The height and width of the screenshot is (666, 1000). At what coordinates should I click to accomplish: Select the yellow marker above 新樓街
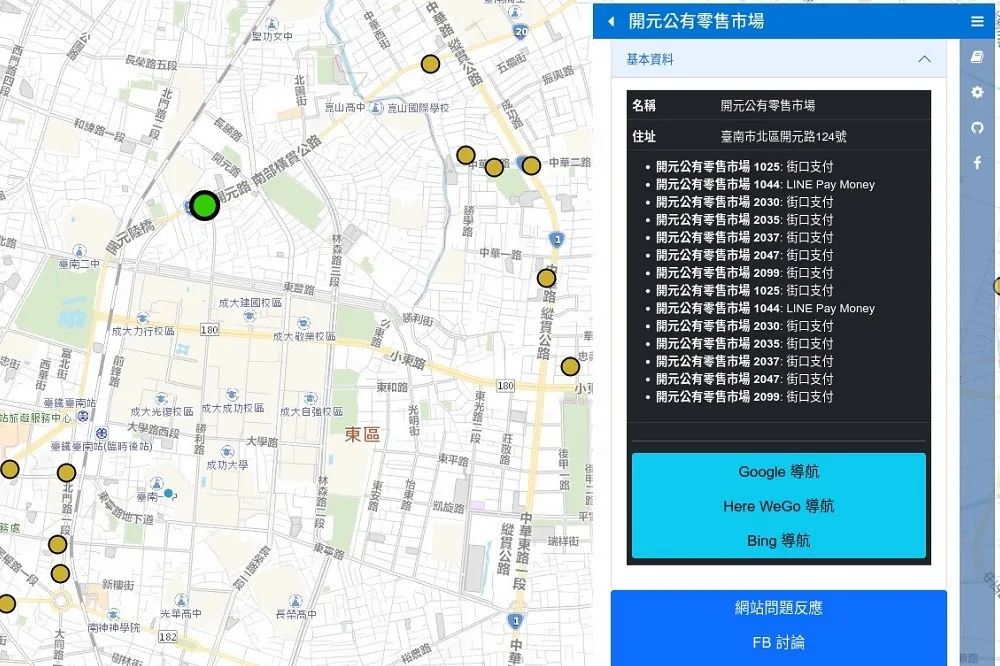[60, 574]
